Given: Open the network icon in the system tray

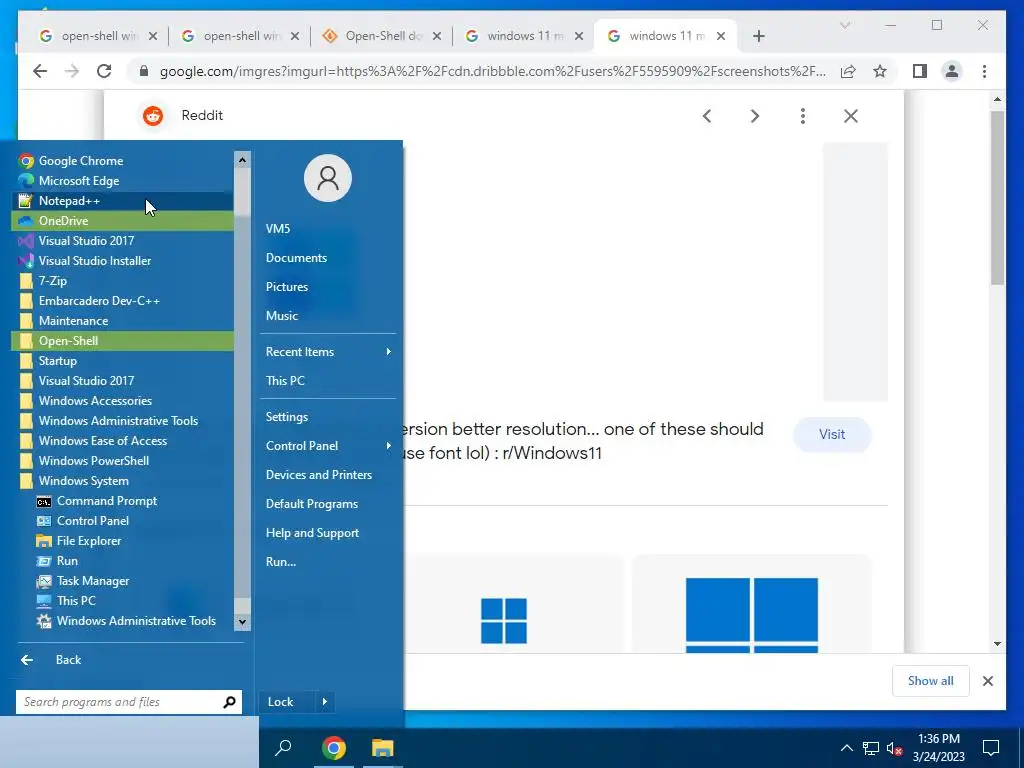Looking at the screenshot, I should (871, 748).
